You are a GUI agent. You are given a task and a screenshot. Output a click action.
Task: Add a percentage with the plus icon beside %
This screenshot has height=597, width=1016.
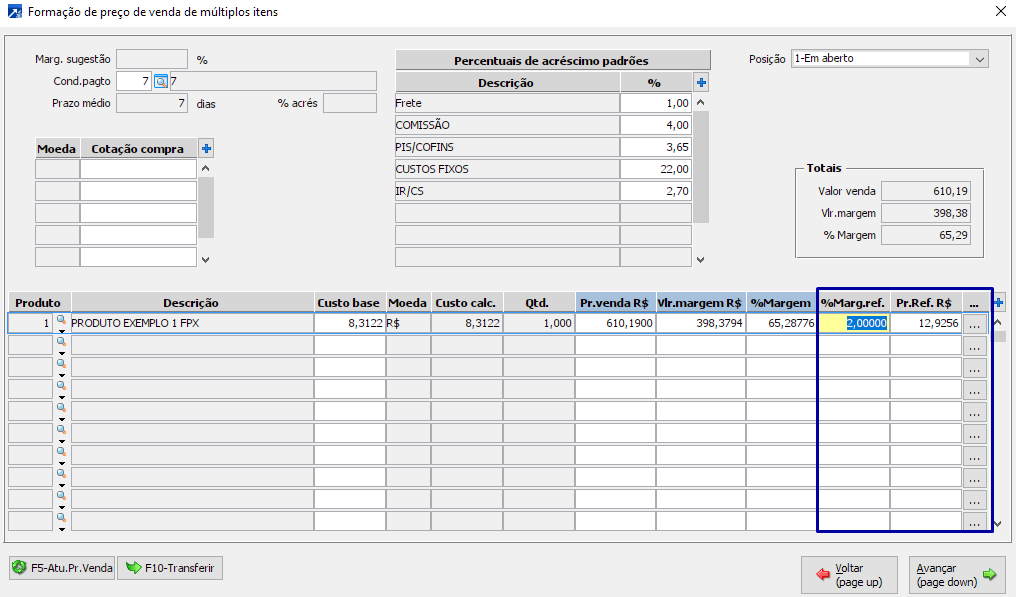tap(701, 83)
